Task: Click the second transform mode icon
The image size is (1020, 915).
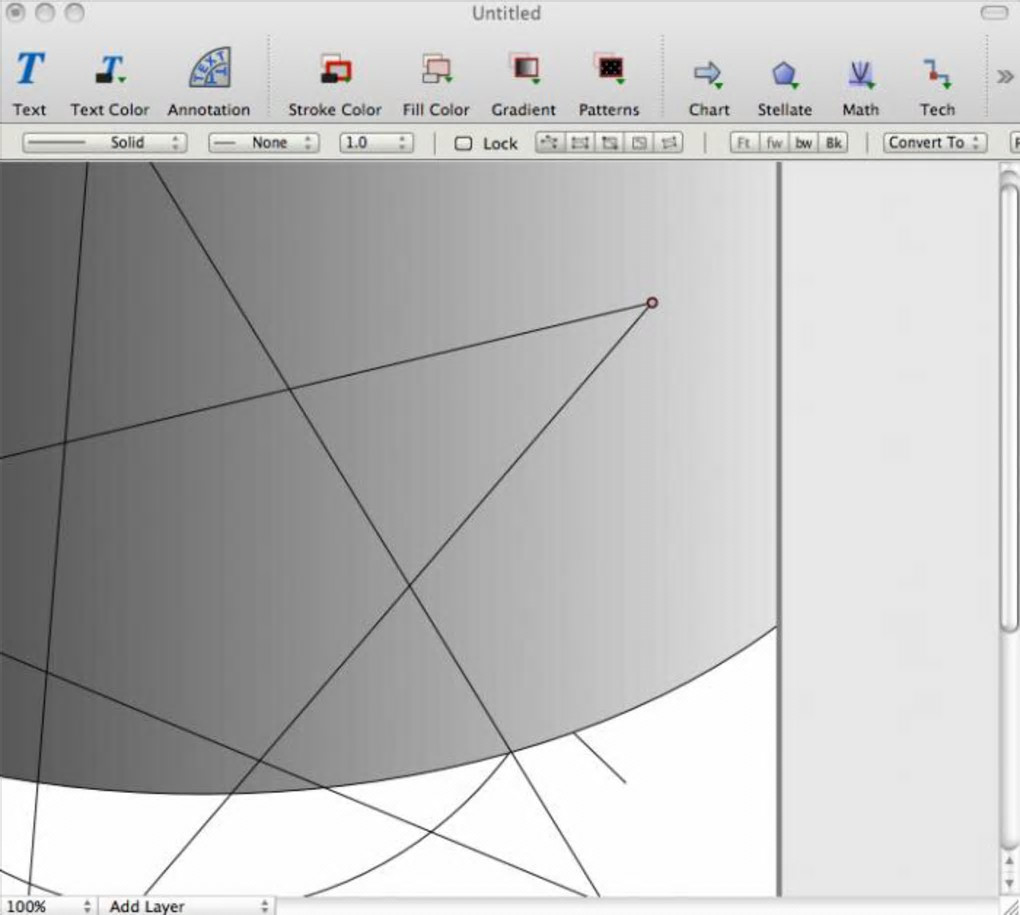Action: click(x=580, y=143)
